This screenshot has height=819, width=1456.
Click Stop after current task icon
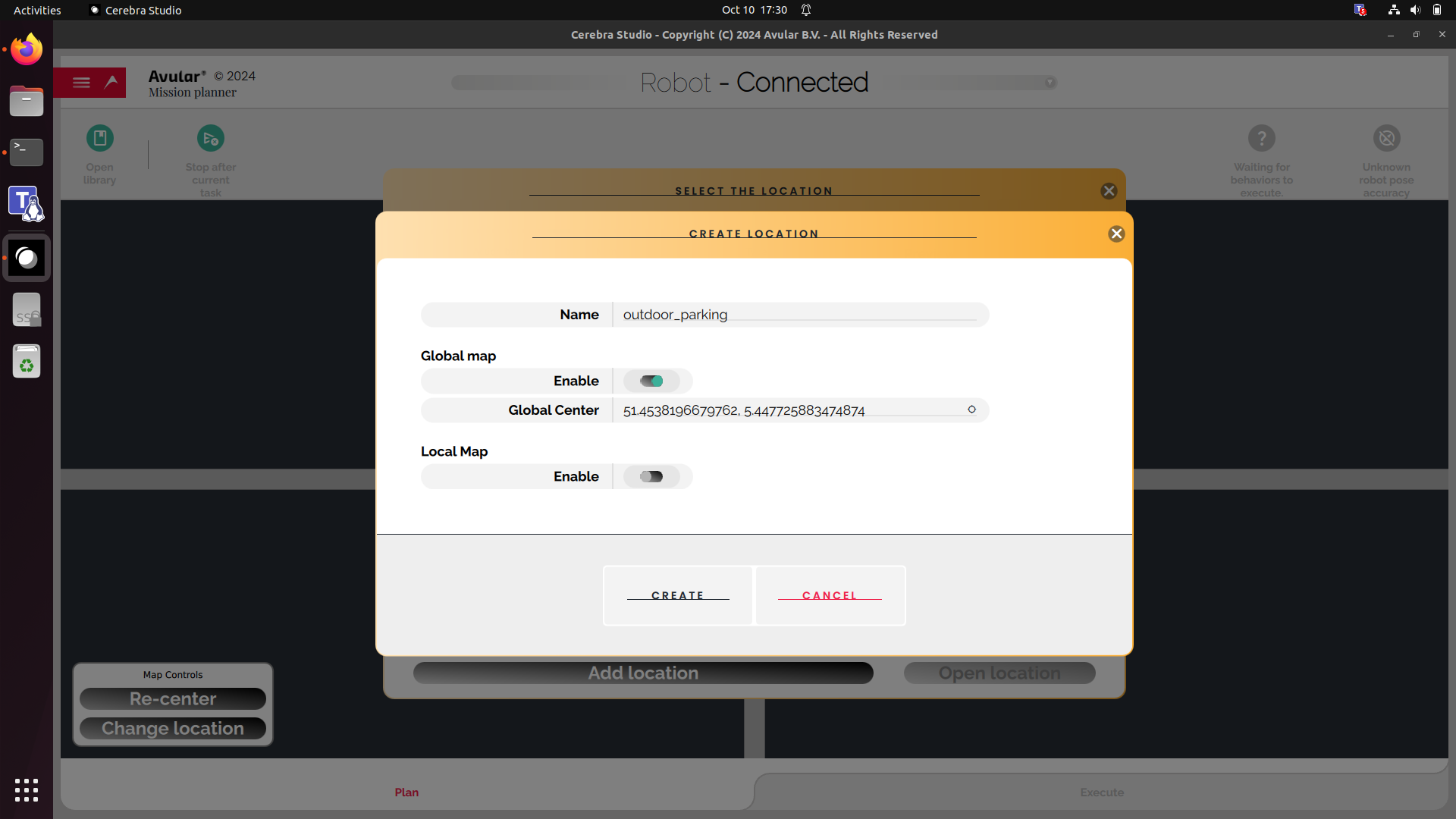pos(210,138)
